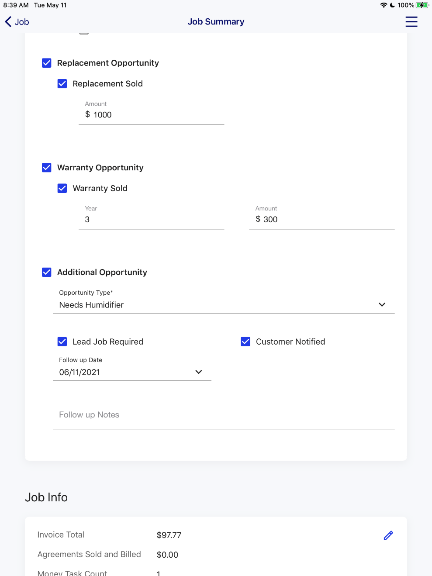432x576 pixels.
Task: Tap the Wi-Fi icon in status bar
Action: pyautogui.click(x=384, y=5)
